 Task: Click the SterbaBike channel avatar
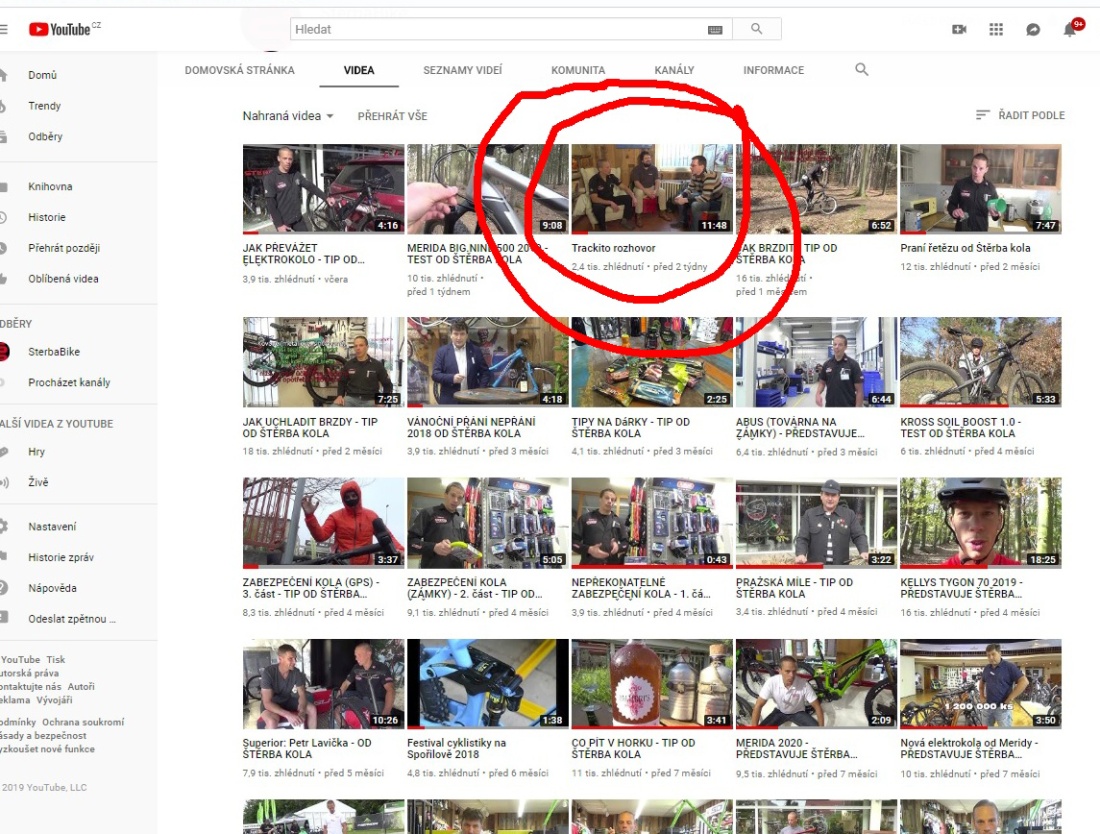click(x=4, y=351)
